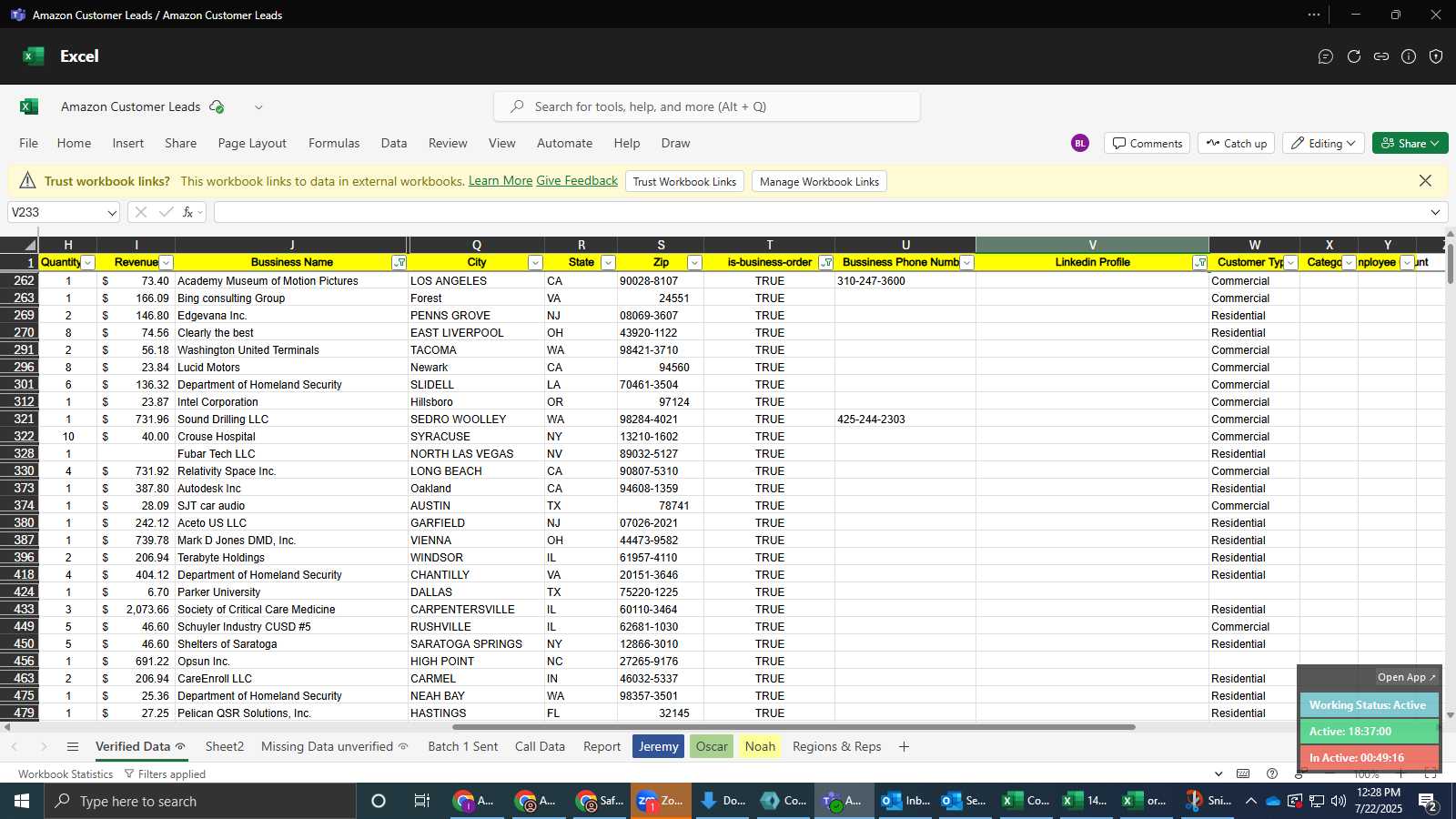Open the Zip column filter dropdown
This screenshot has width=1456, height=819.
point(694,262)
